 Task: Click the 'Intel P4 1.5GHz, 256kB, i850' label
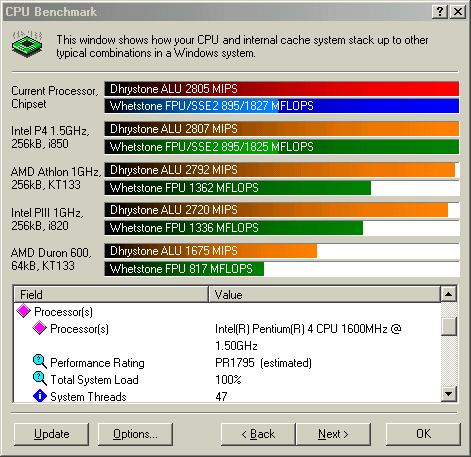coord(50,137)
